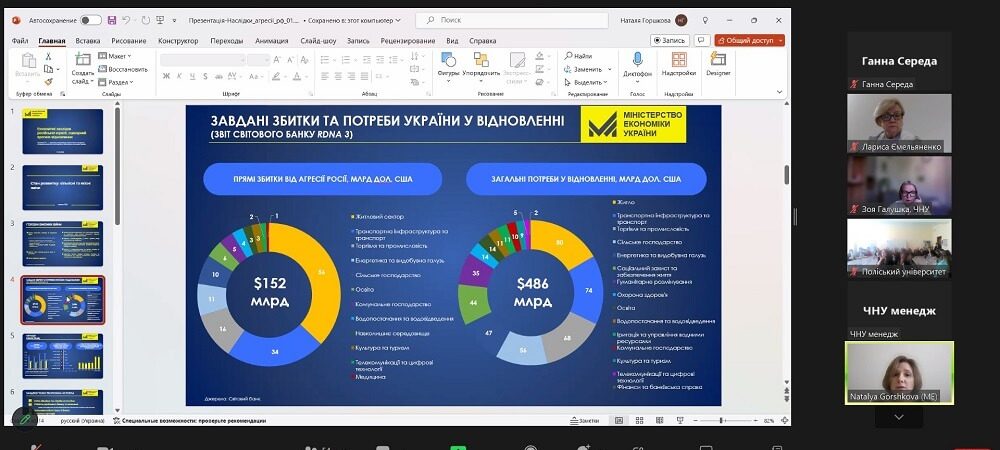Viewport: 1000px width, 450px height.
Task: Switch to the Конструктор tab
Action: point(178,41)
